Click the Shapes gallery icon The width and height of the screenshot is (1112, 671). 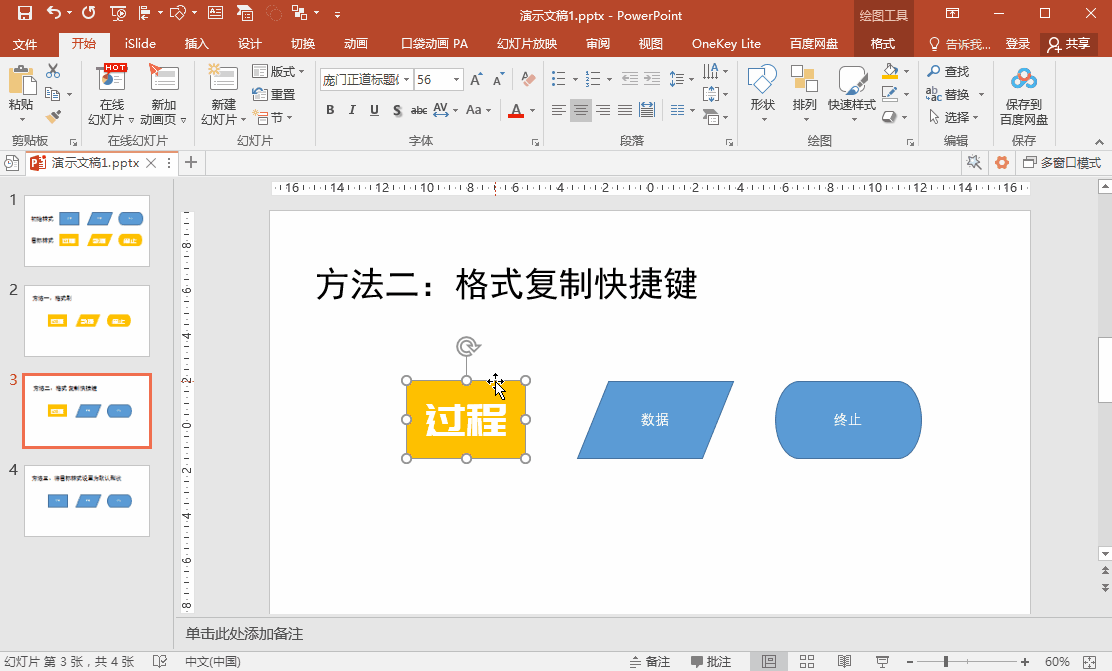pos(762,80)
